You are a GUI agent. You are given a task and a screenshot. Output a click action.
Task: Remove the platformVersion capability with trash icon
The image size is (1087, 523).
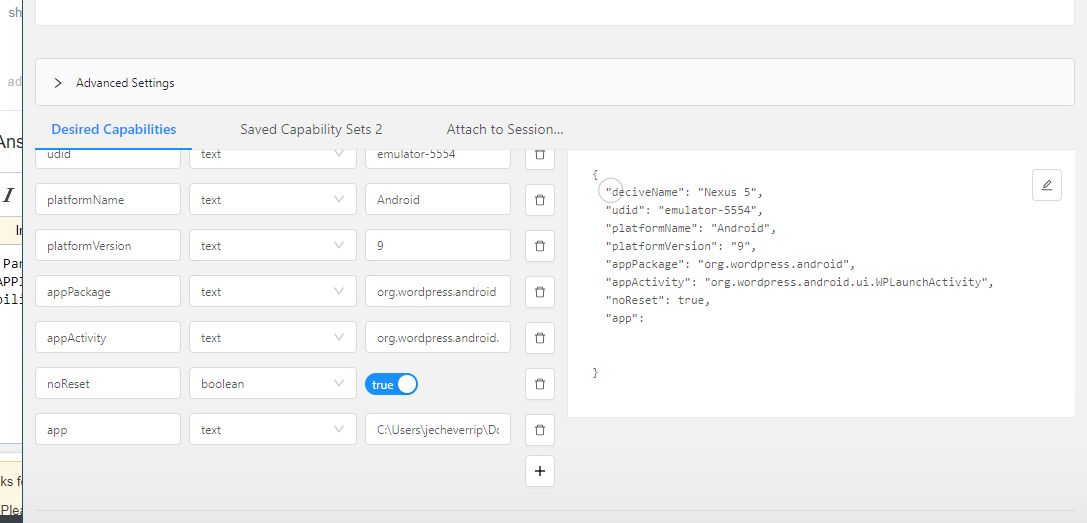tap(539, 246)
